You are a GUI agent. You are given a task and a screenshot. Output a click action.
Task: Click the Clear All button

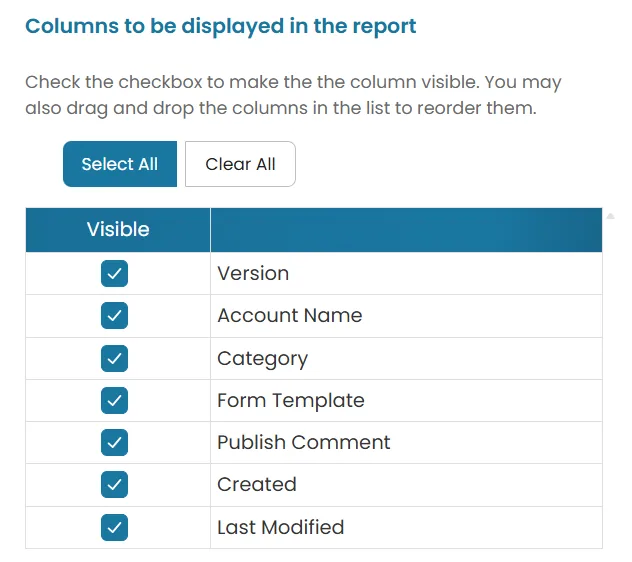240,164
